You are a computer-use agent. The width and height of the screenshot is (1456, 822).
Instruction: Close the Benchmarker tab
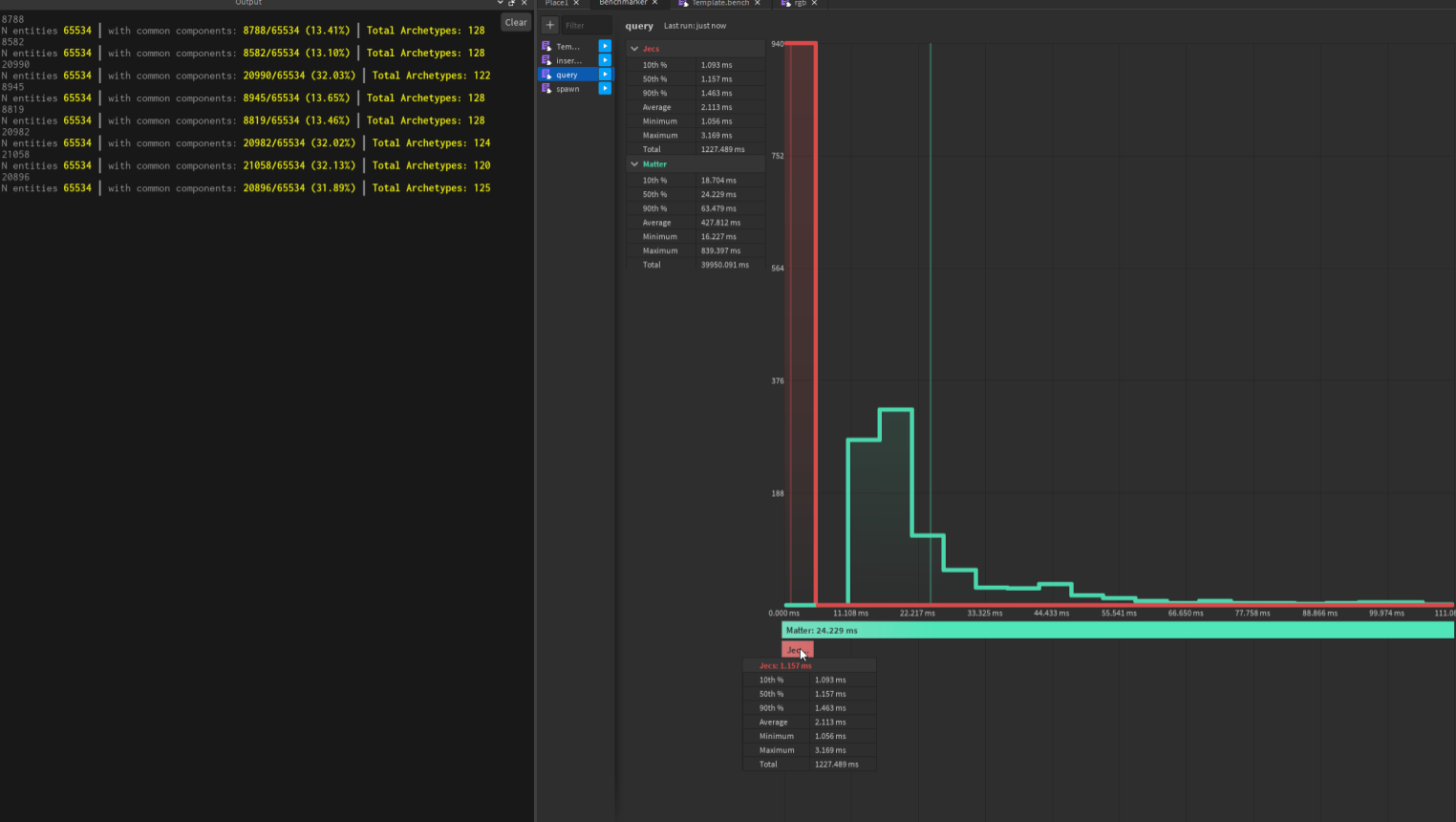(x=654, y=4)
